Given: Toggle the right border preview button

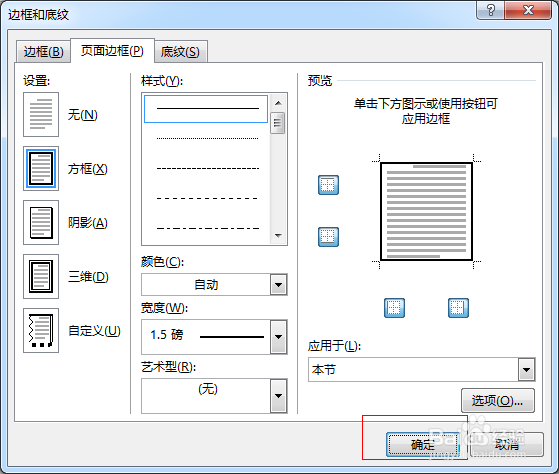Looking at the screenshot, I should point(458,308).
